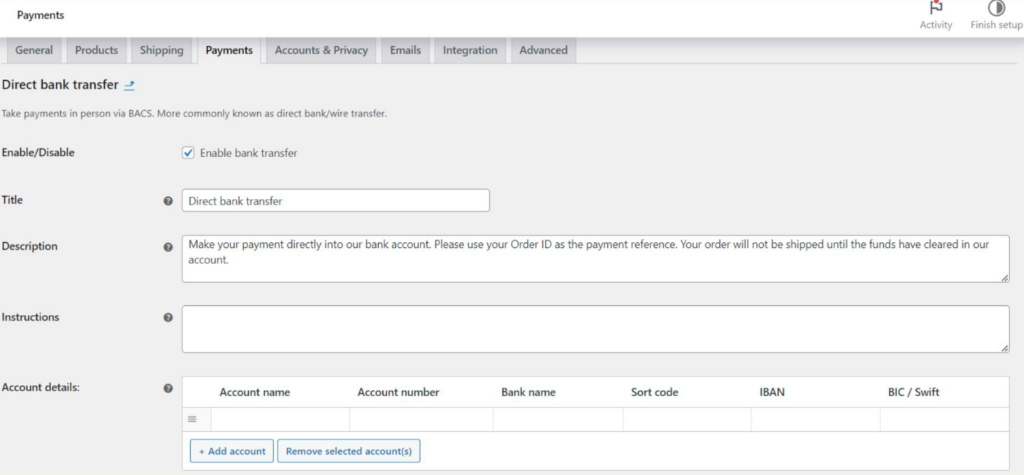Screen dimensions: 1024x475
Task: Open the Products tab
Action: point(96,50)
